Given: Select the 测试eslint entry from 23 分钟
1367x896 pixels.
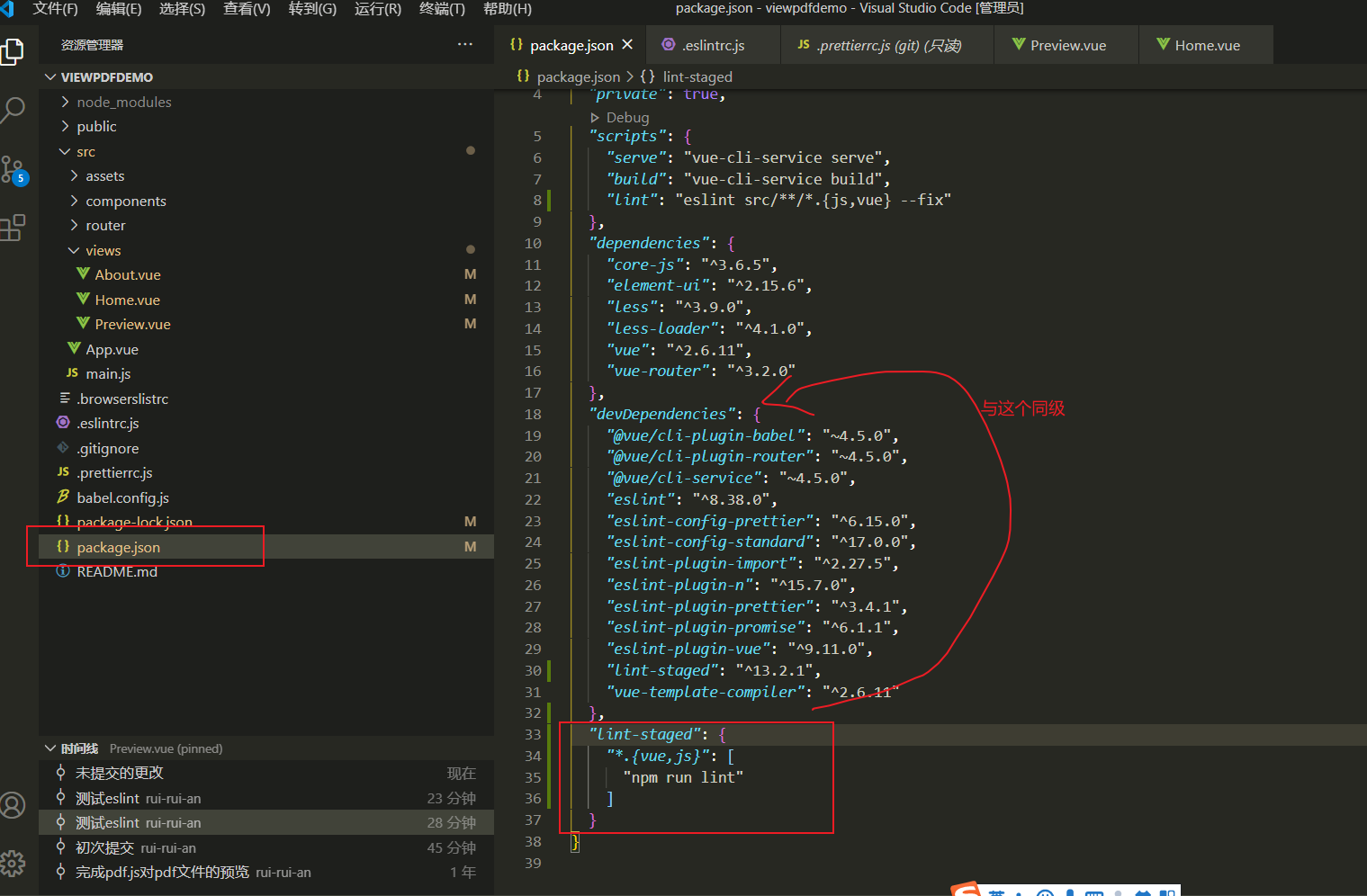Looking at the screenshot, I should pyautogui.click(x=266, y=798).
